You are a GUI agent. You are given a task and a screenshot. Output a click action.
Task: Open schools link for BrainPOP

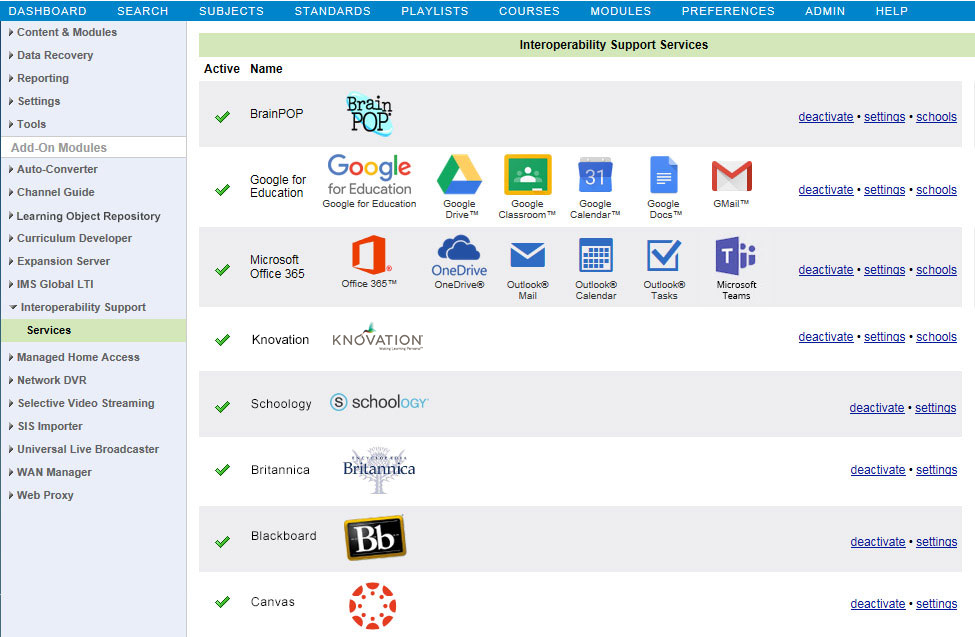[936, 117]
